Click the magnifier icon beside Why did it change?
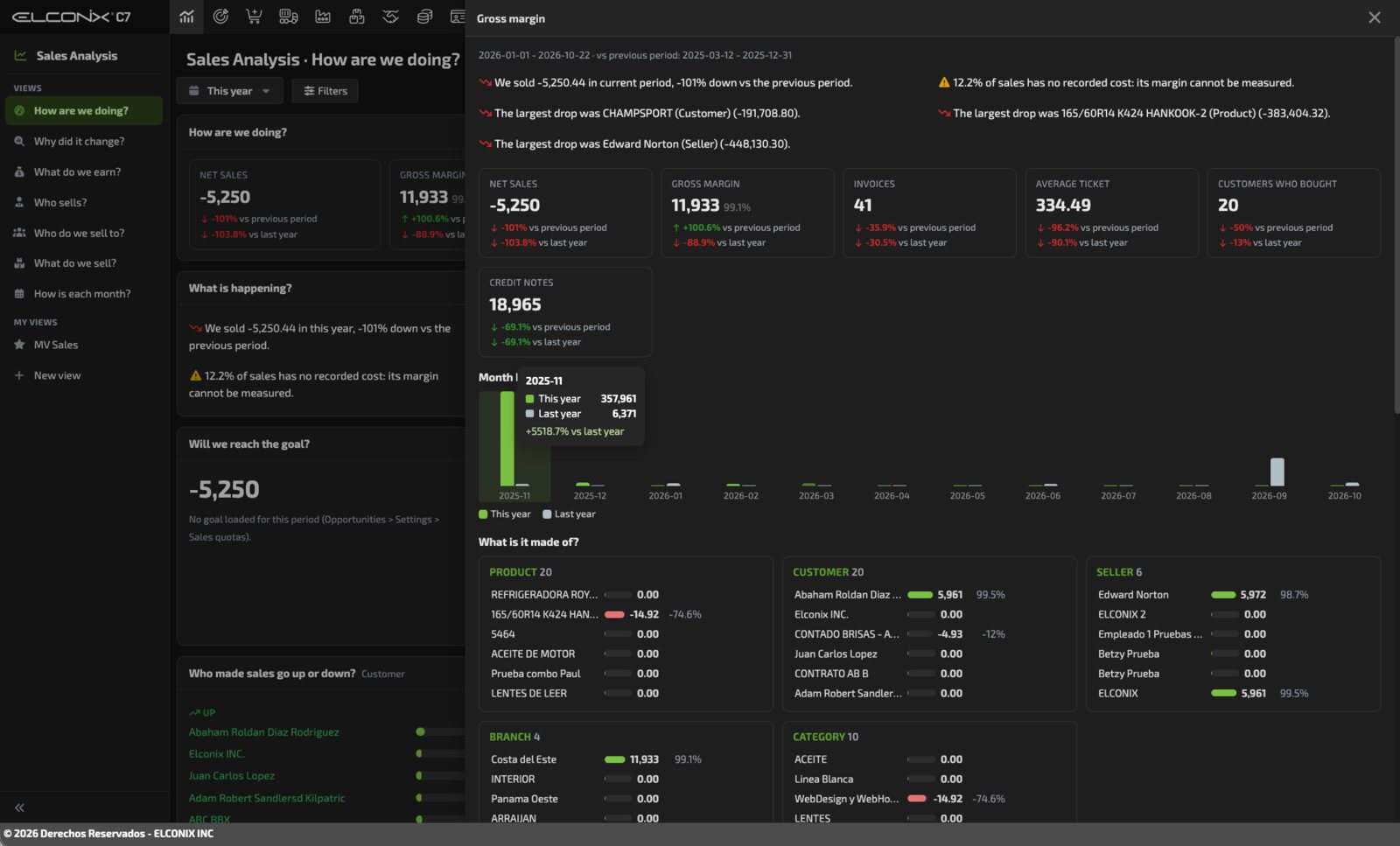1400x846 pixels. click(19, 141)
